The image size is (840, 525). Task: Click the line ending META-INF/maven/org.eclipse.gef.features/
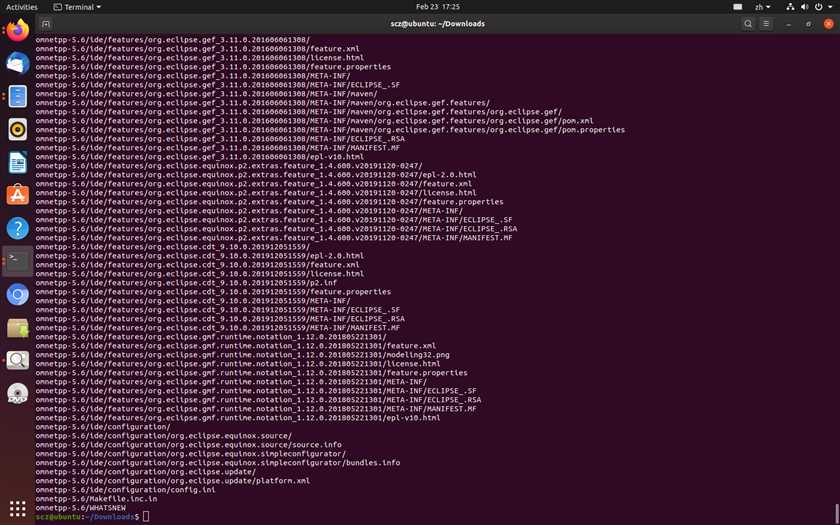point(263,103)
